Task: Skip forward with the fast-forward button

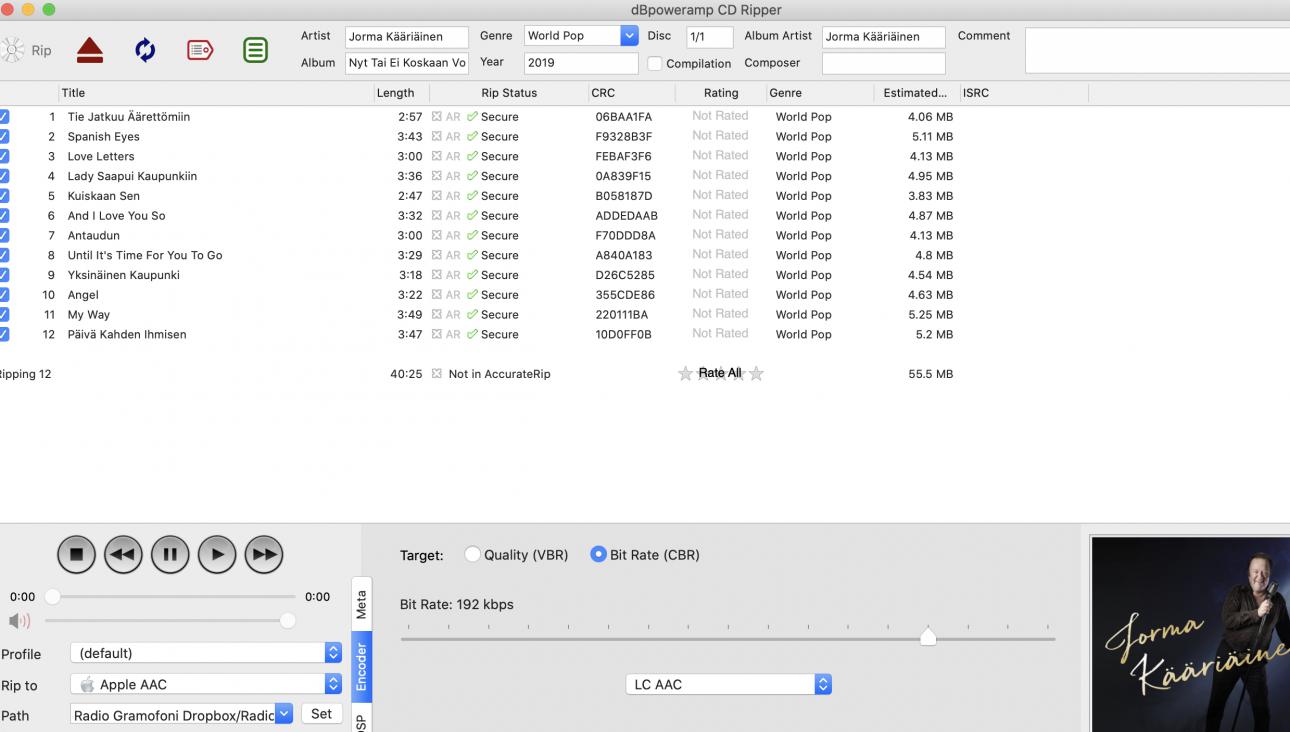Action: coord(264,554)
